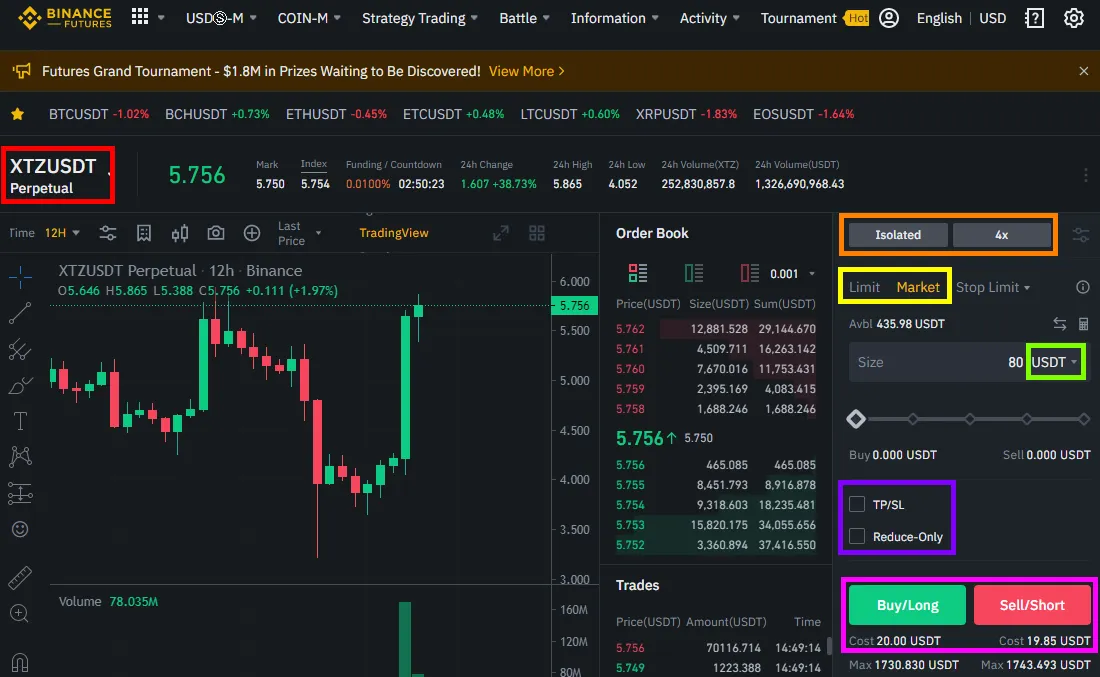Open the emoji icons tool

20,529
